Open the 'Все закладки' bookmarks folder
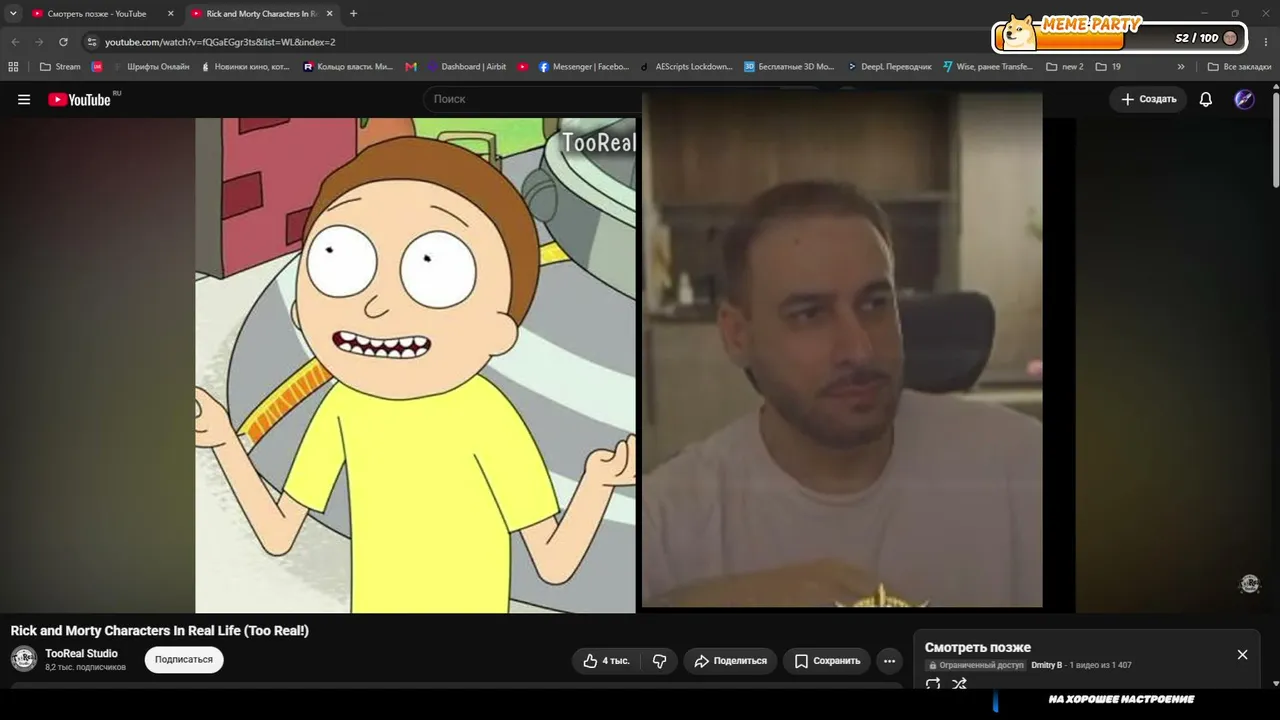This screenshot has height=720, width=1280. point(1240,67)
